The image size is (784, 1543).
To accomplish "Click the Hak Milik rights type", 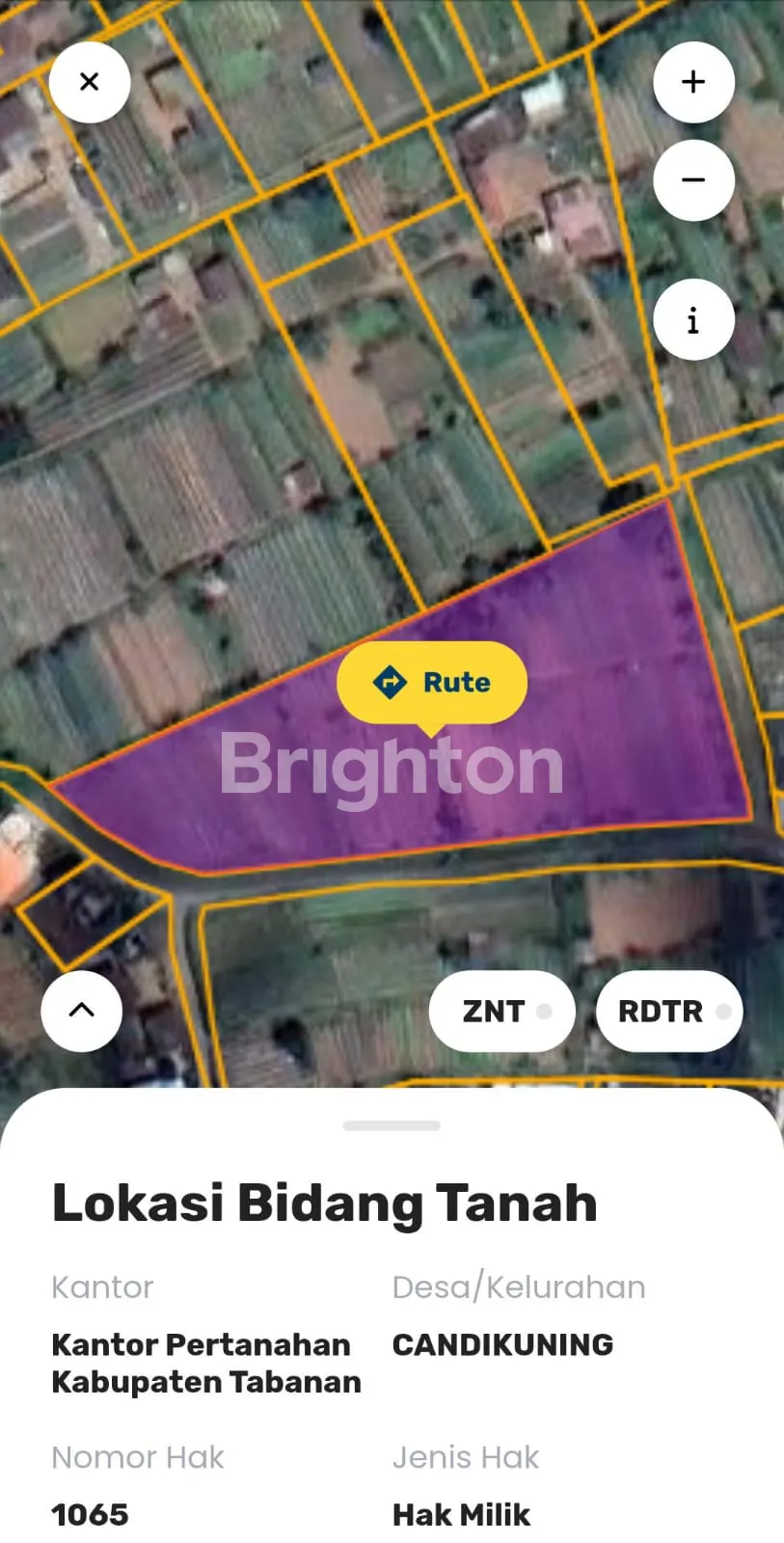I will tap(461, 1514).
